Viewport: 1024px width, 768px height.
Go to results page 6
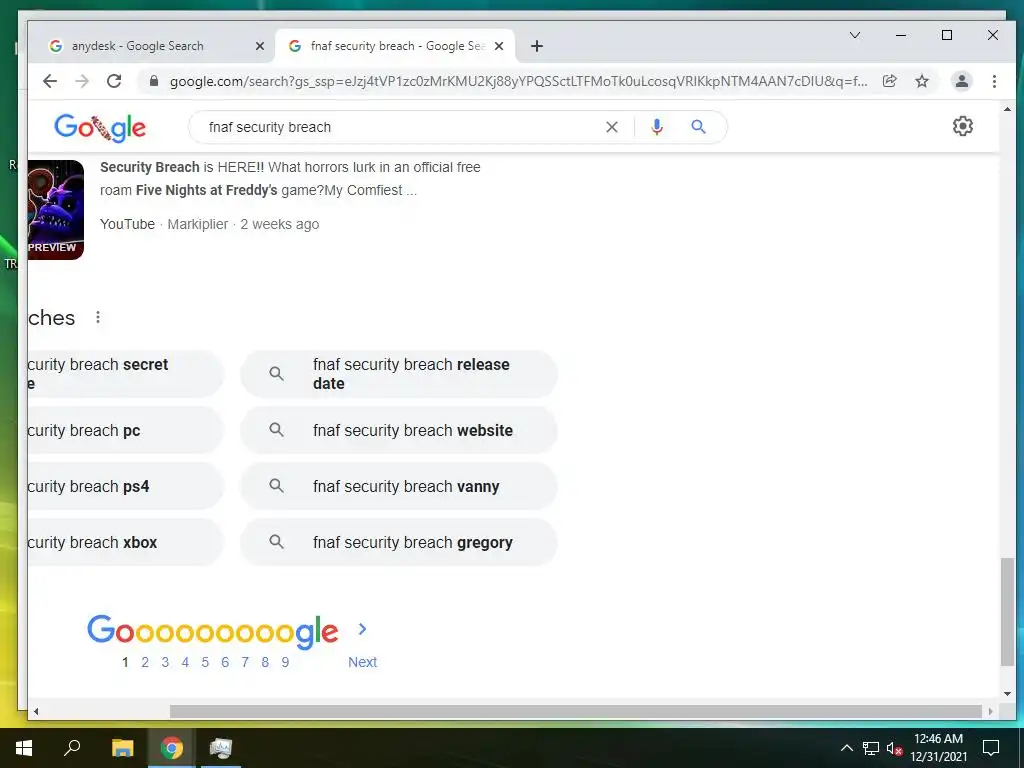(225, 662)
